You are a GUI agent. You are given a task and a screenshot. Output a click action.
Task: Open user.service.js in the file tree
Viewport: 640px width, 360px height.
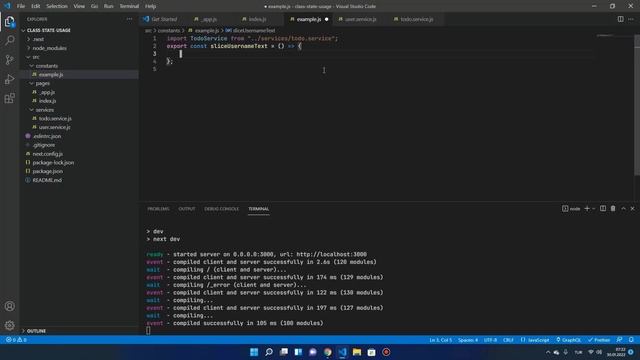coord(55,127)
